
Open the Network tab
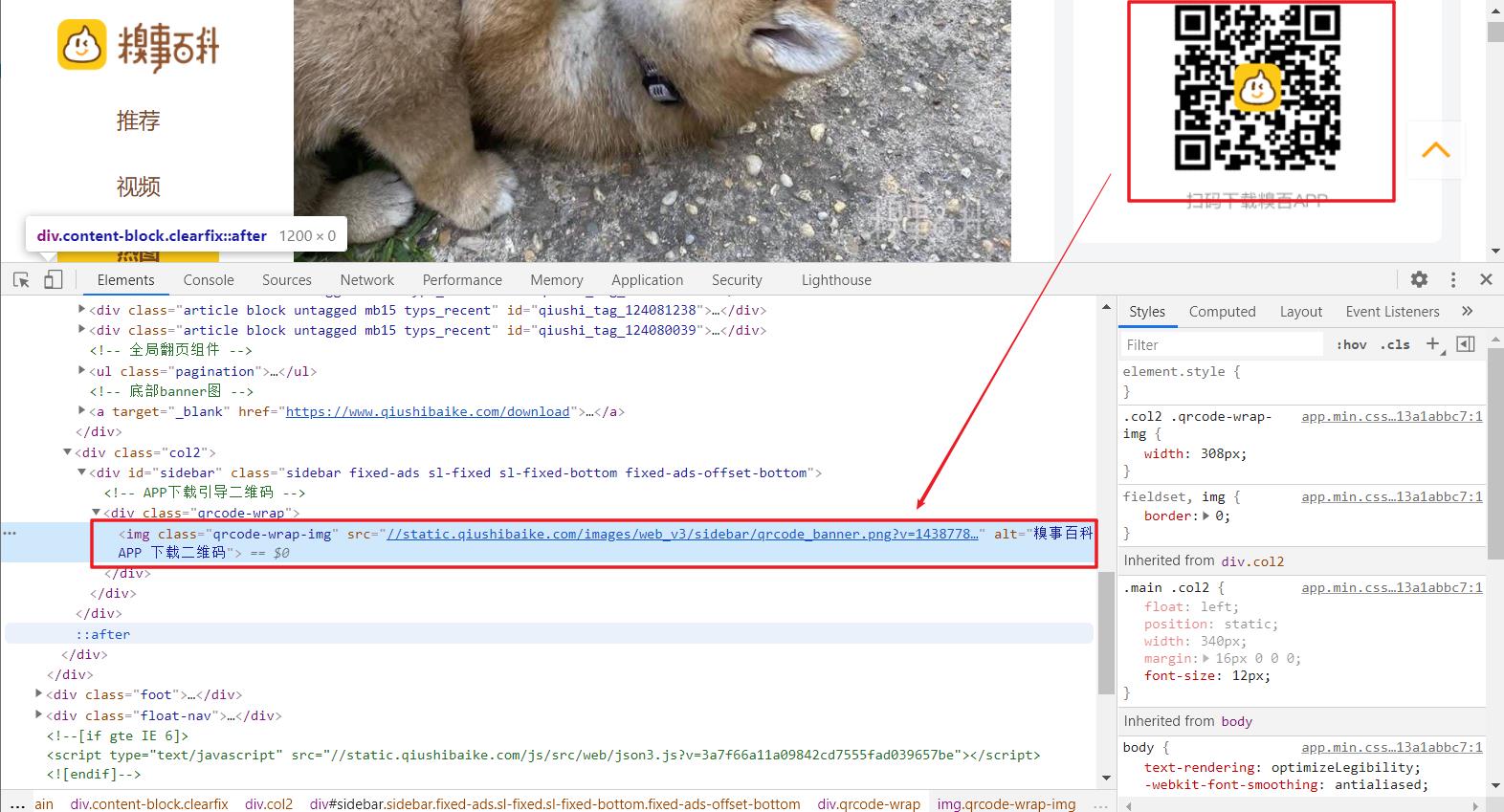(x=367, y=279)
